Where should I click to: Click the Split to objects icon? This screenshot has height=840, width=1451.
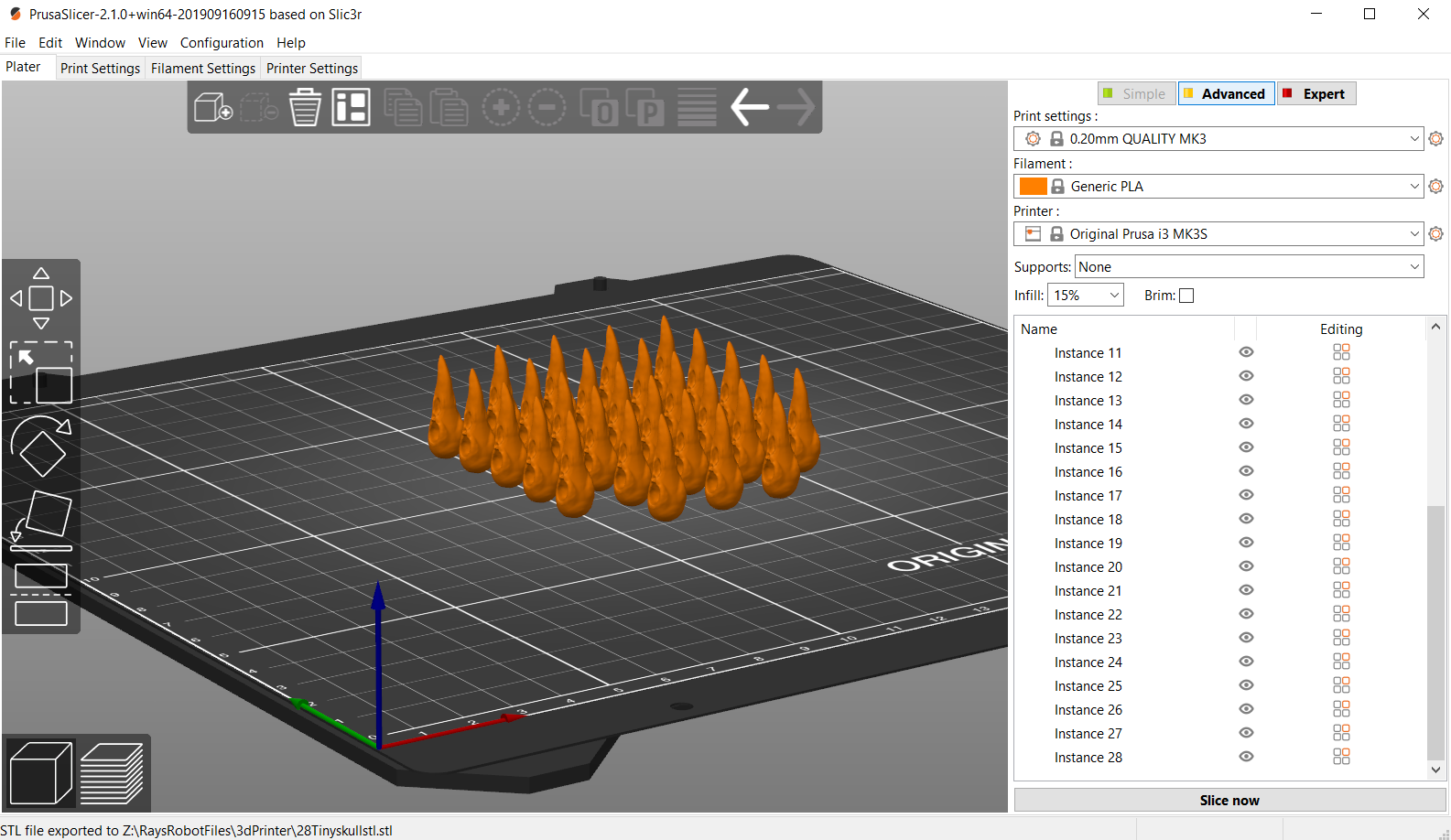click(599, 108)
